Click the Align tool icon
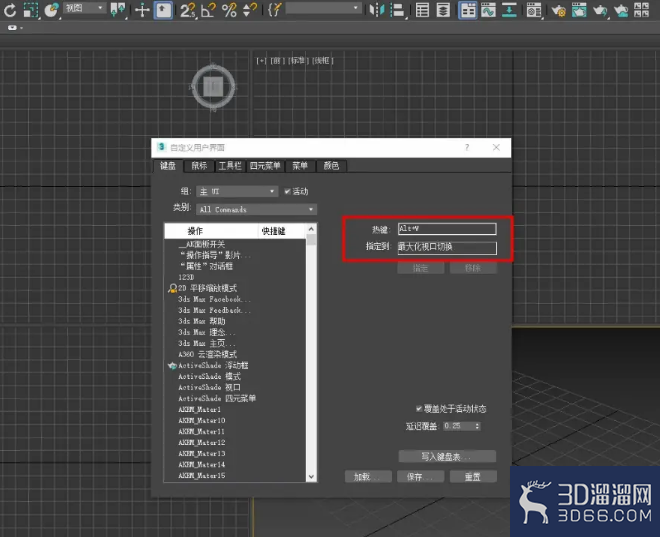 (397, 10)
